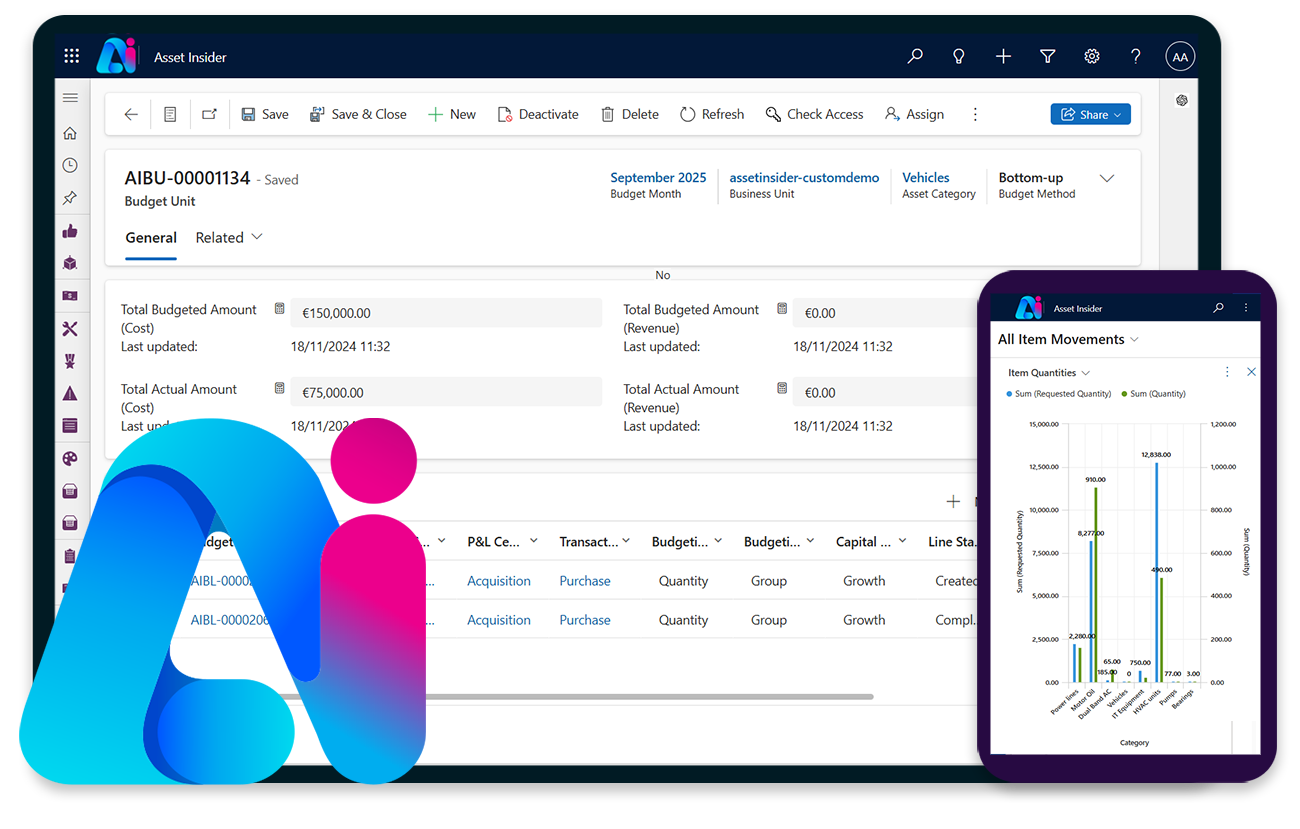The width and height of the screenshot is (1300, 829).
Task: Click the plus icon above the budget lines grid
Action: (x=953, y=501)
